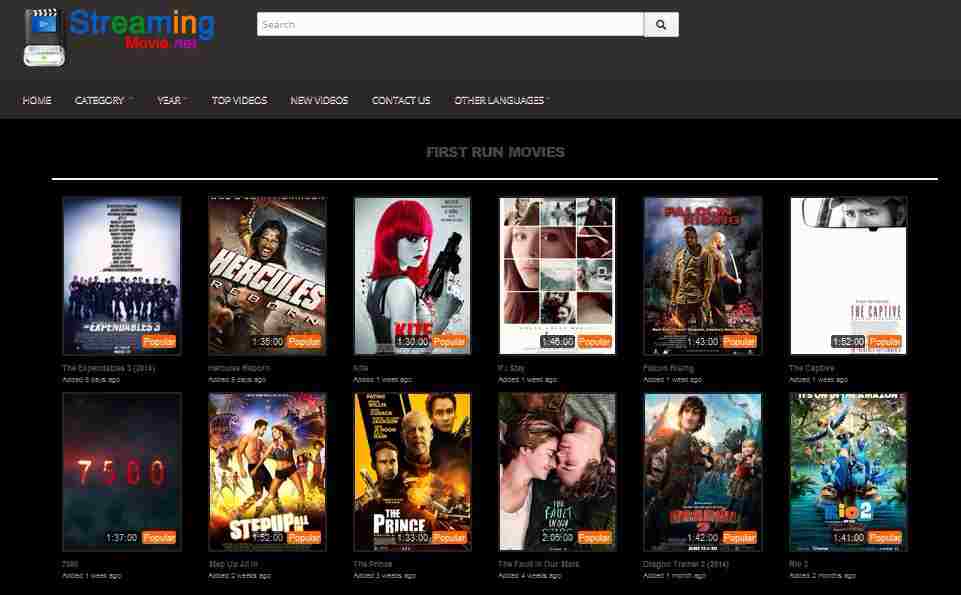This screenshot has width=961, height=595.
Task: Click the Step Up All In title link
Action: (233, 564)
